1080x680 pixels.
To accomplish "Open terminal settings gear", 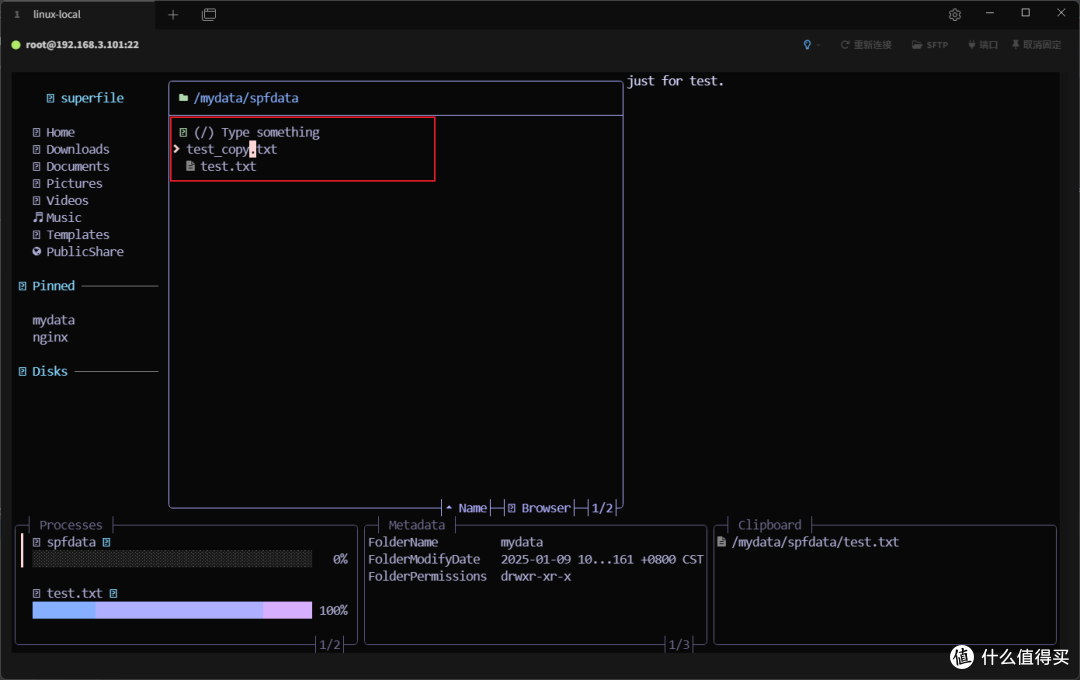I will point(955,14).
